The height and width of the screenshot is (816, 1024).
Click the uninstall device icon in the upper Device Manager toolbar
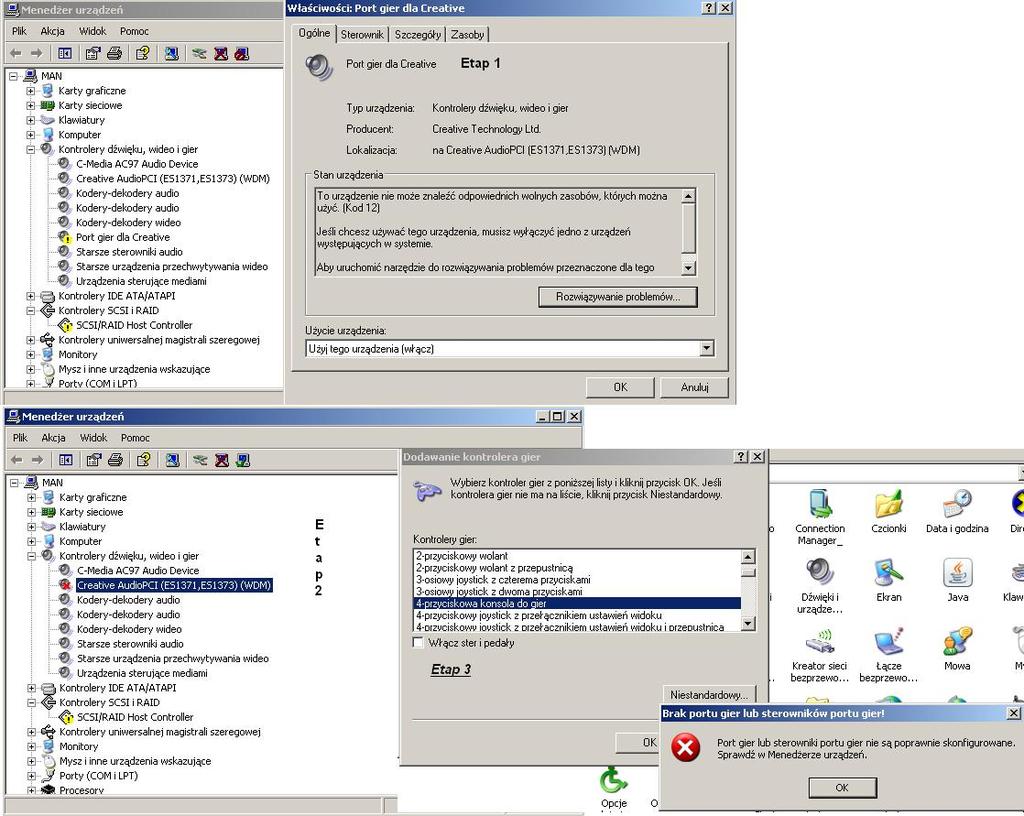[221, 53]
